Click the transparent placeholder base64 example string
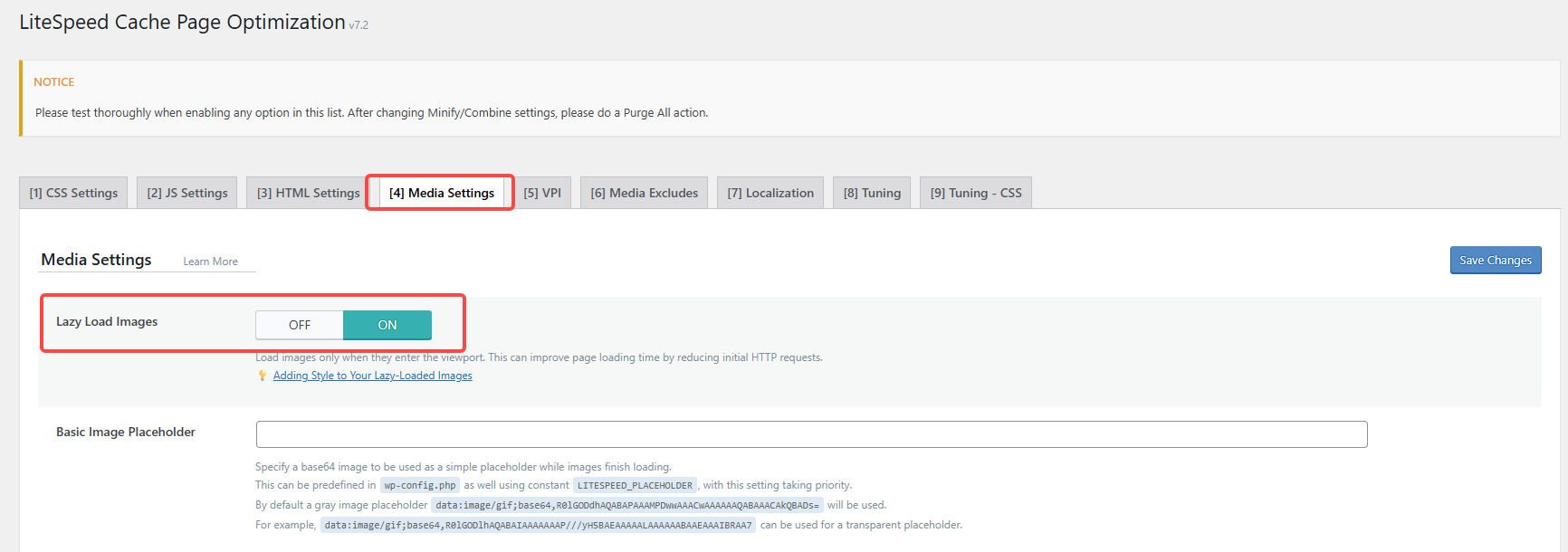 [x=538, y=526]
